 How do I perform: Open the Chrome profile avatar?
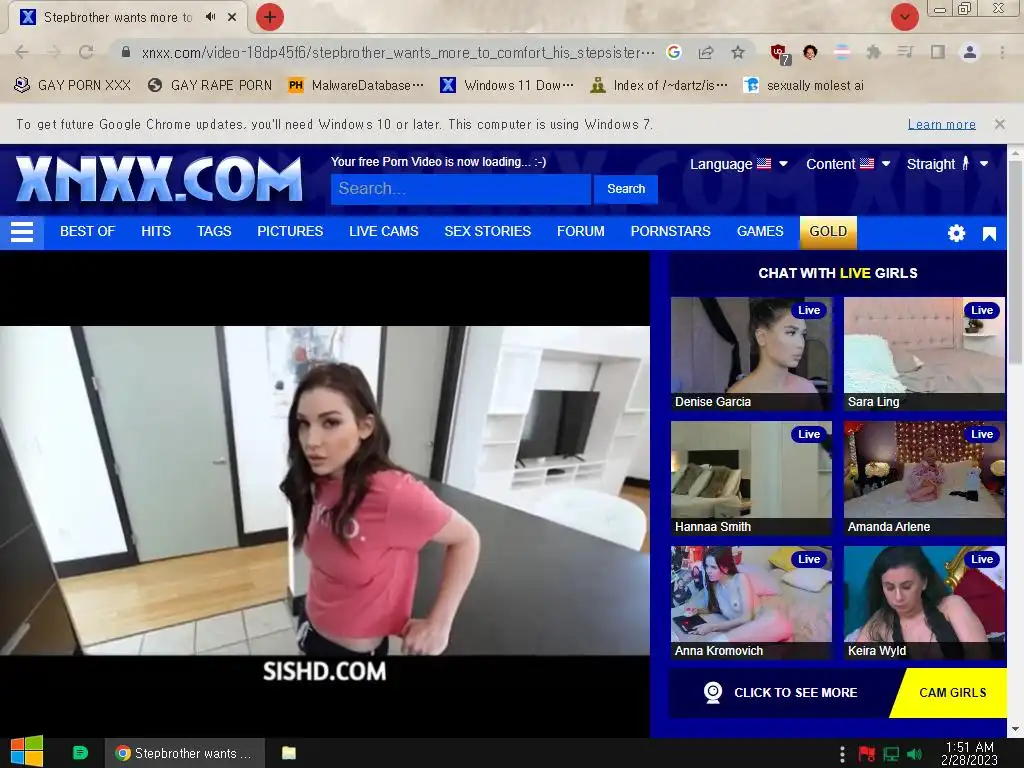(970, 52)
